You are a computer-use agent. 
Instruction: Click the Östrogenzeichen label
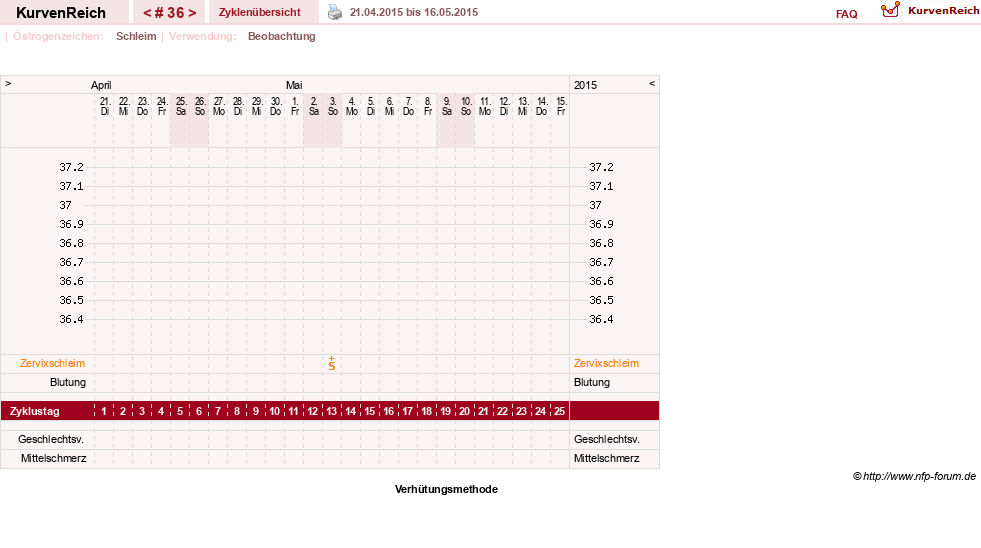point(58,36)
